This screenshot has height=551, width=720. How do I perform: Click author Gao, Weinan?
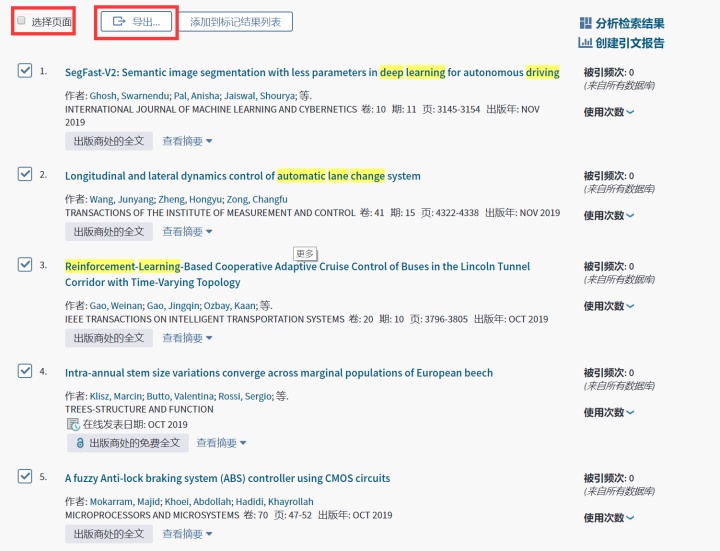pos(116,306)
